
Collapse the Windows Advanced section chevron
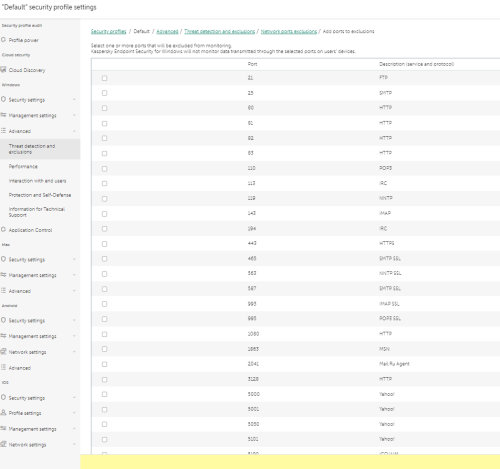pyautogui.click(x=74, y=131)
